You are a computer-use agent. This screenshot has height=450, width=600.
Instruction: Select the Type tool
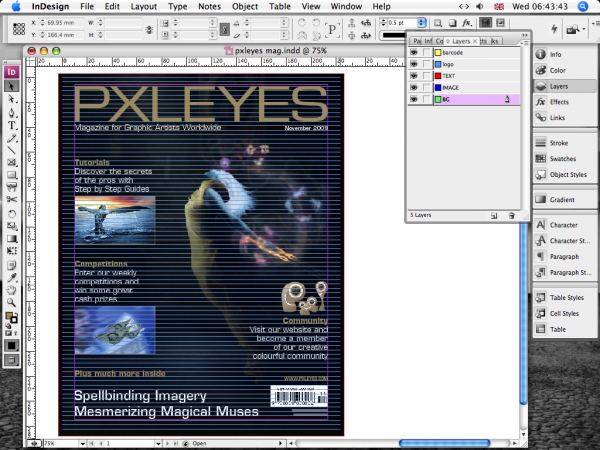tap(11, 125)
